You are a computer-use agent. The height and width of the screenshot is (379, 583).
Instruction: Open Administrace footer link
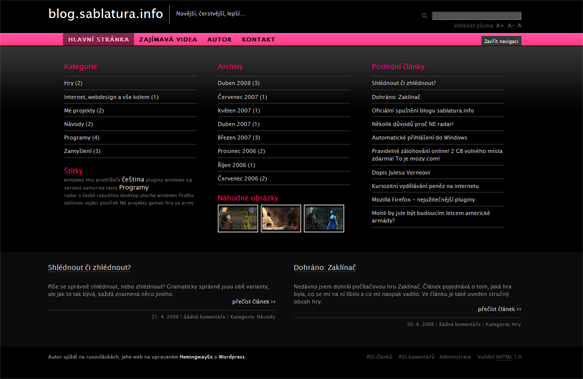click(455, 357)
